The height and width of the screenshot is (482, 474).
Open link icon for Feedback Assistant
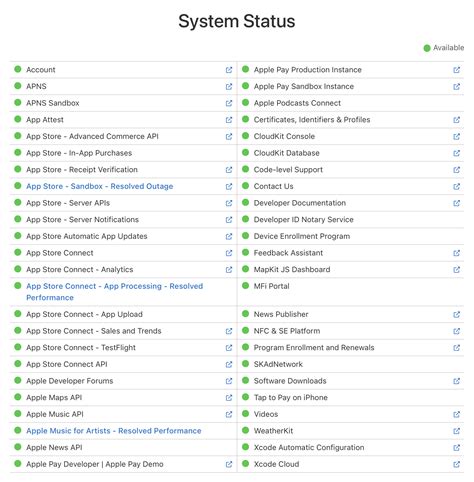pyautogui.click(x=457, y=253)
